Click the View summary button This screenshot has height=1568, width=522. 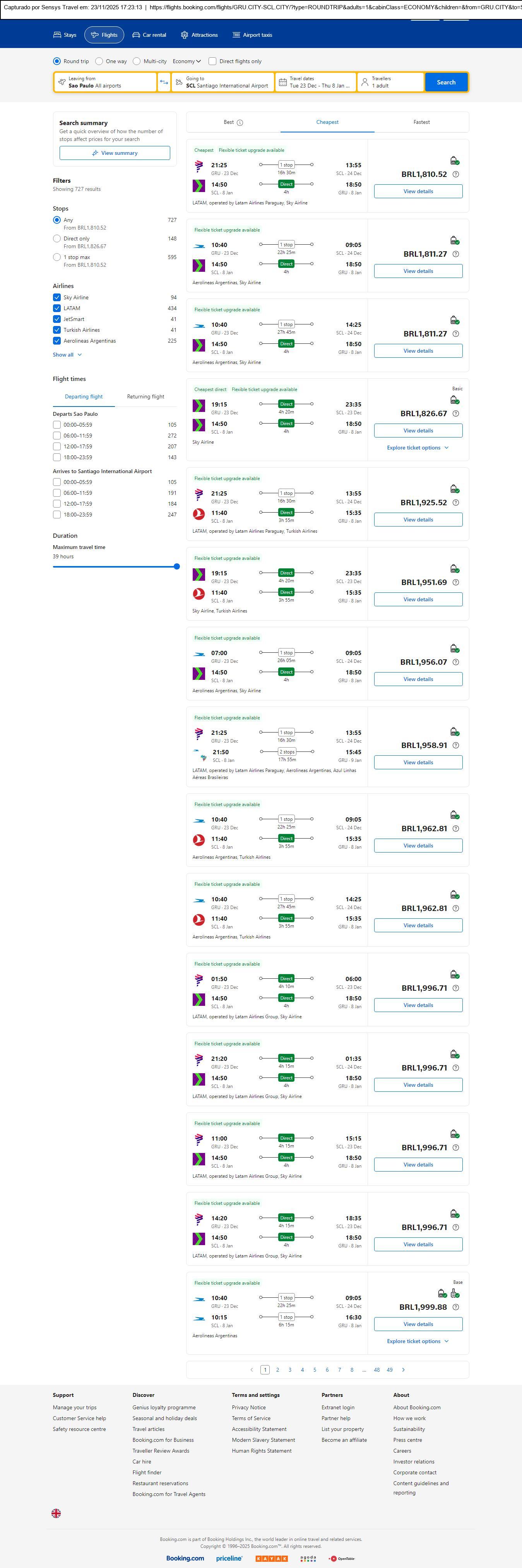pos(115,153)
